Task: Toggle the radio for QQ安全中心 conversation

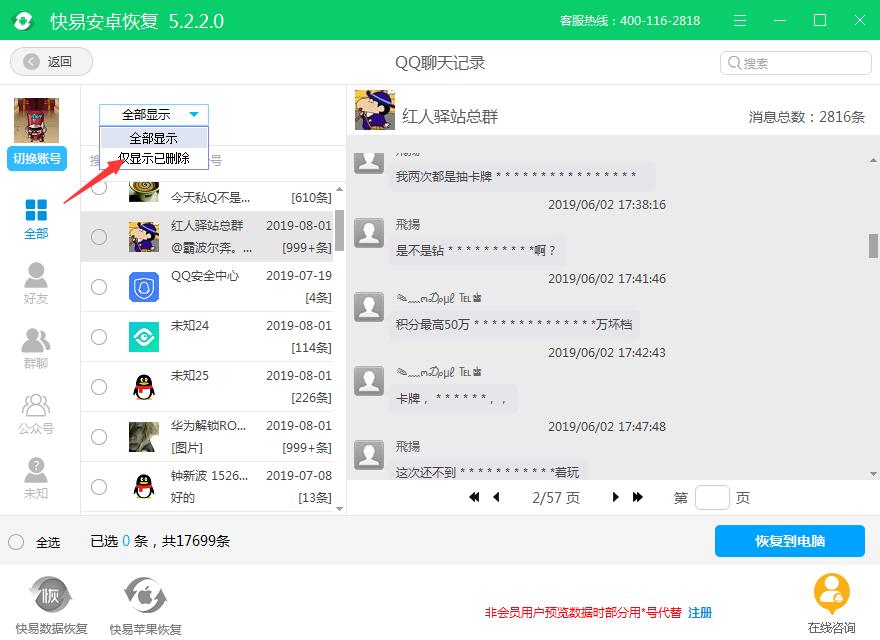Action: tap(99, 287)
